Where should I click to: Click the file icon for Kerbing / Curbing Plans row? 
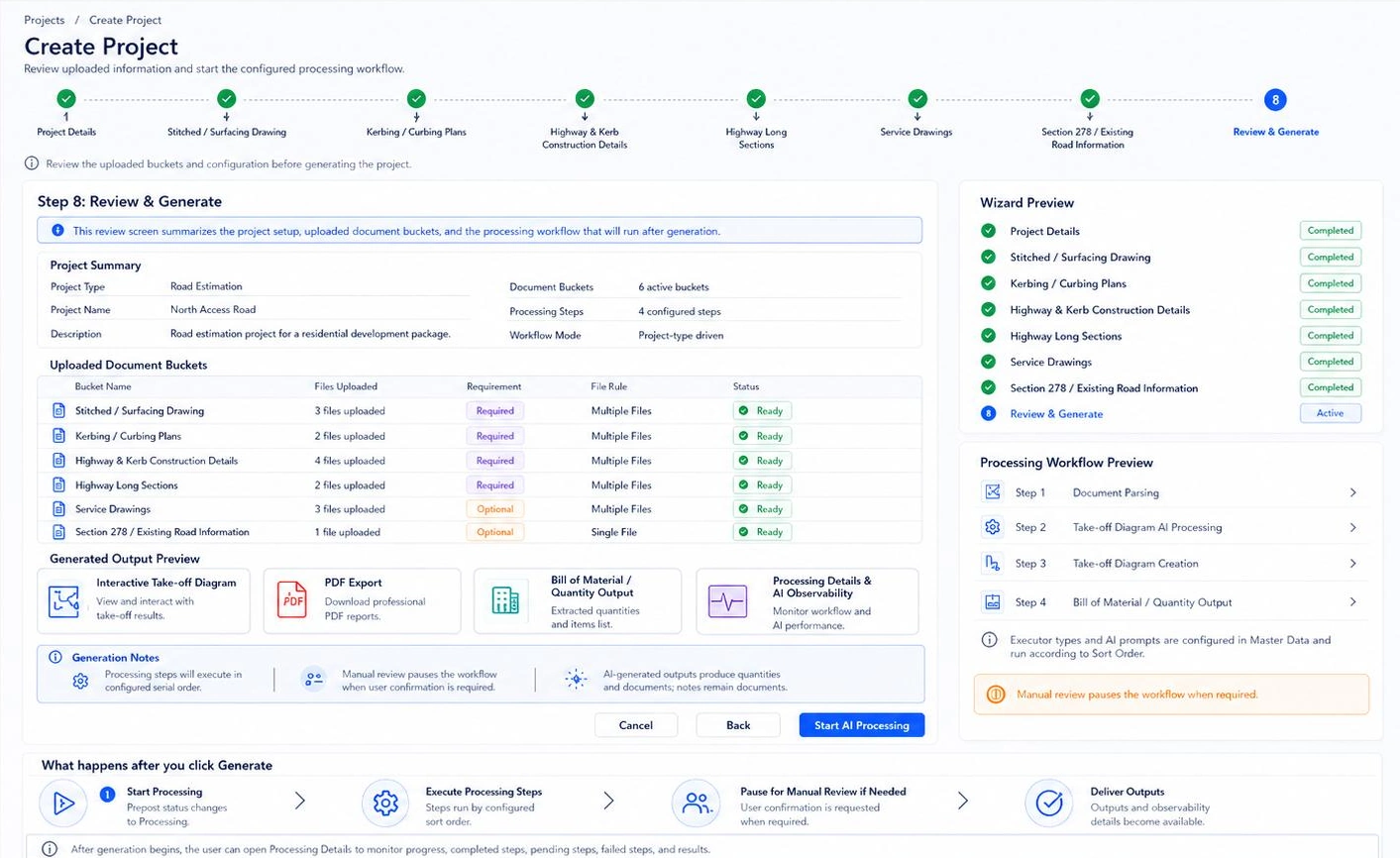click(58, 436)
